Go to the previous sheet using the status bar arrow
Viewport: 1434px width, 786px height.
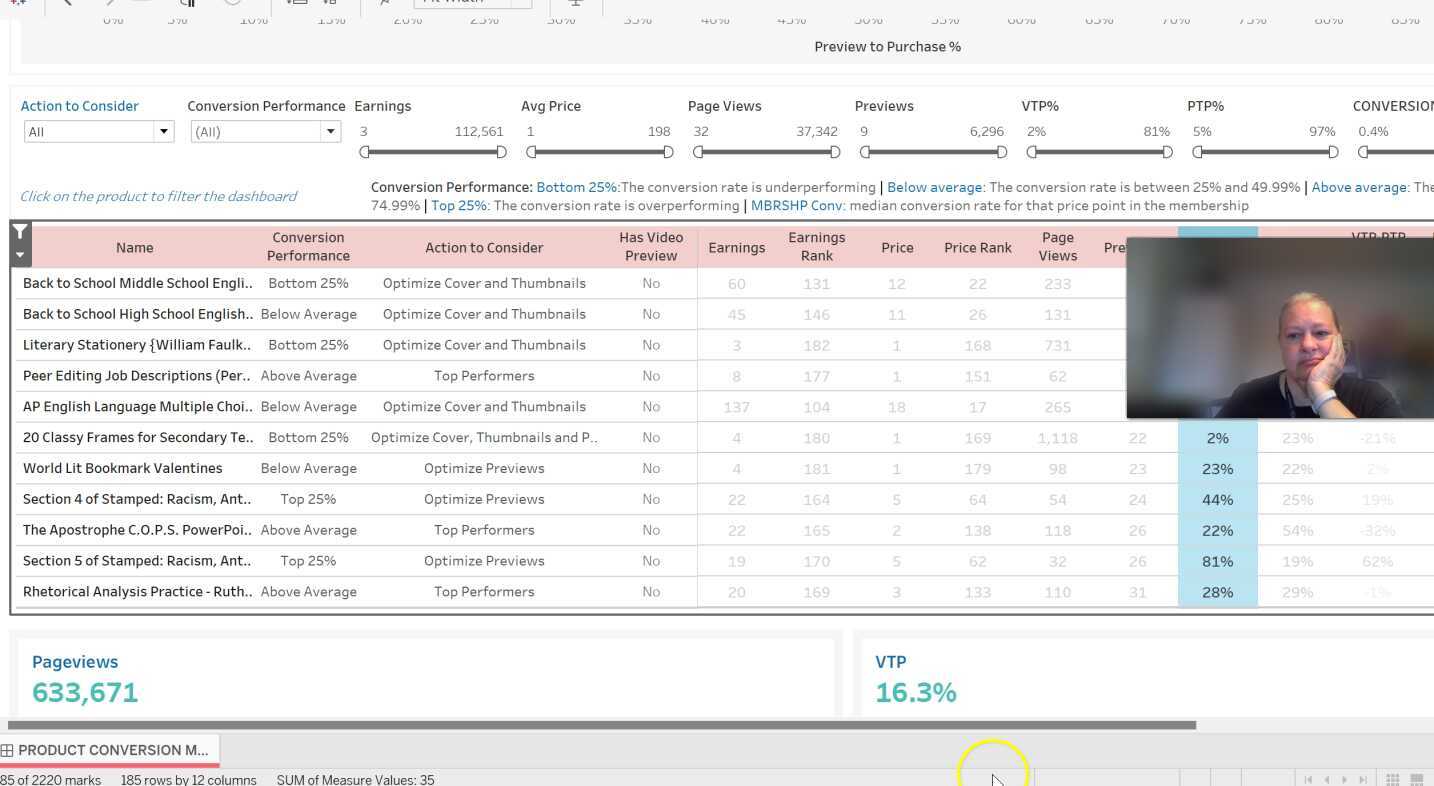click(1326, 779)
